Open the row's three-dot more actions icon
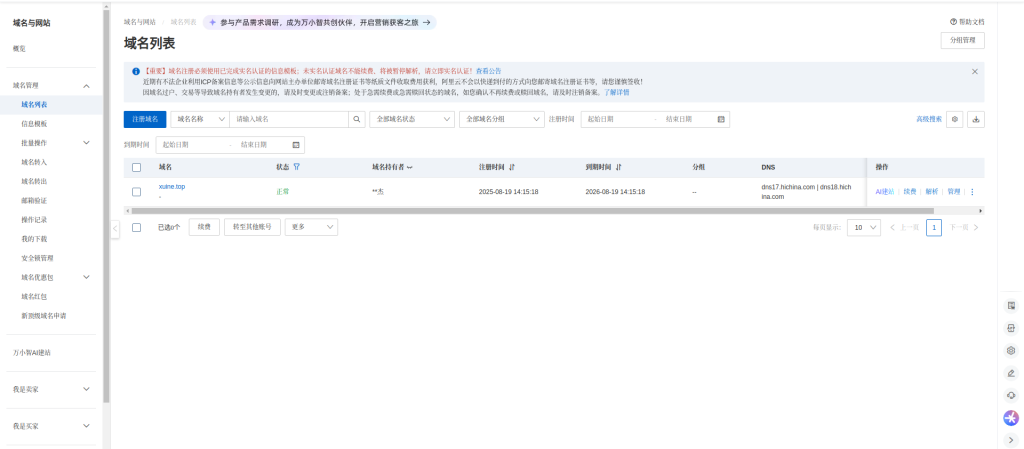This screenshot has height=449, width=1024. click(x=972, y=191)
